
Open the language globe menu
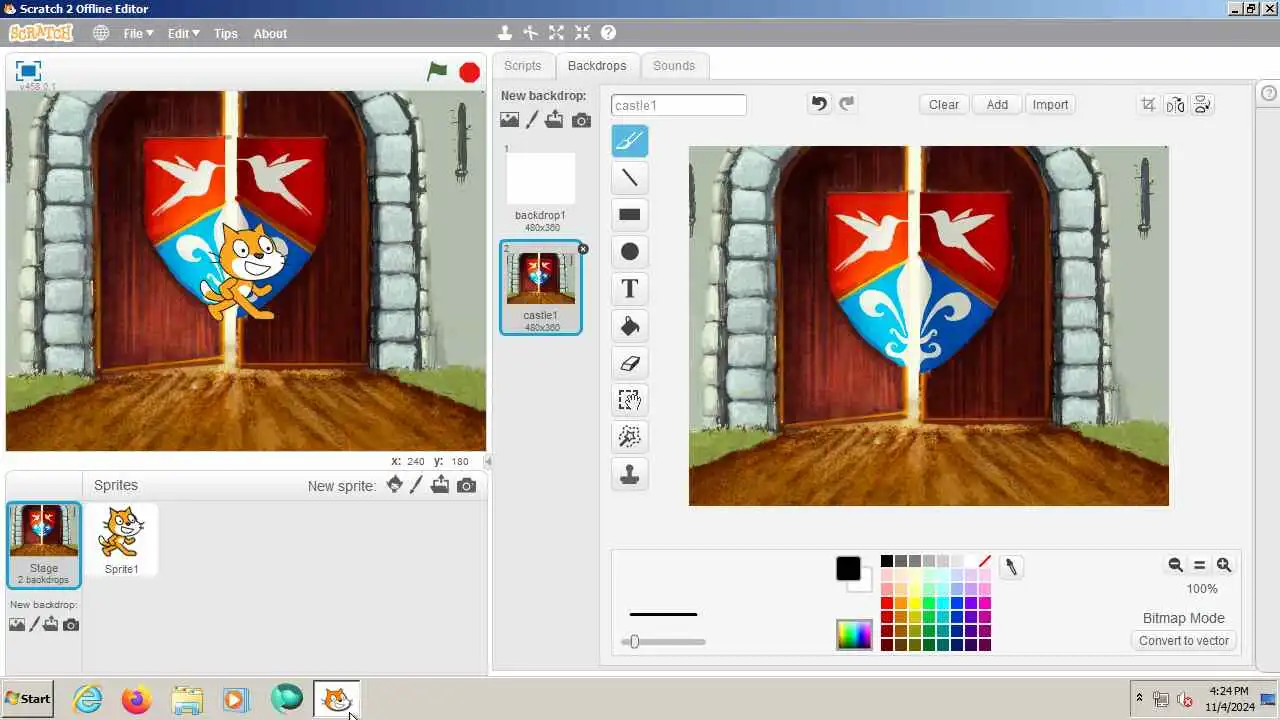(101, 33)
